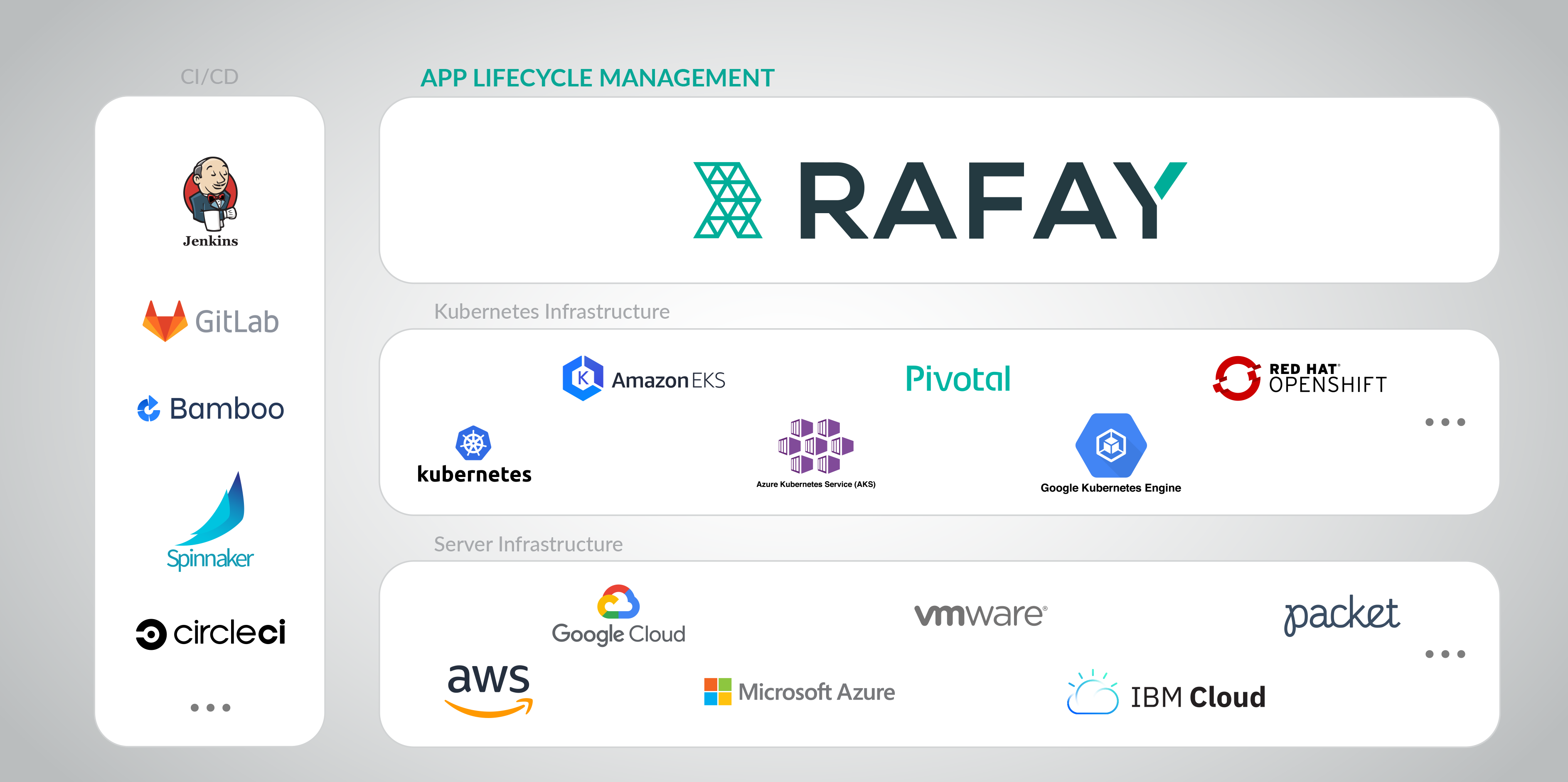The image size is (1568, 782).
Task: Click the VMware logo
Action: point(981,614)
